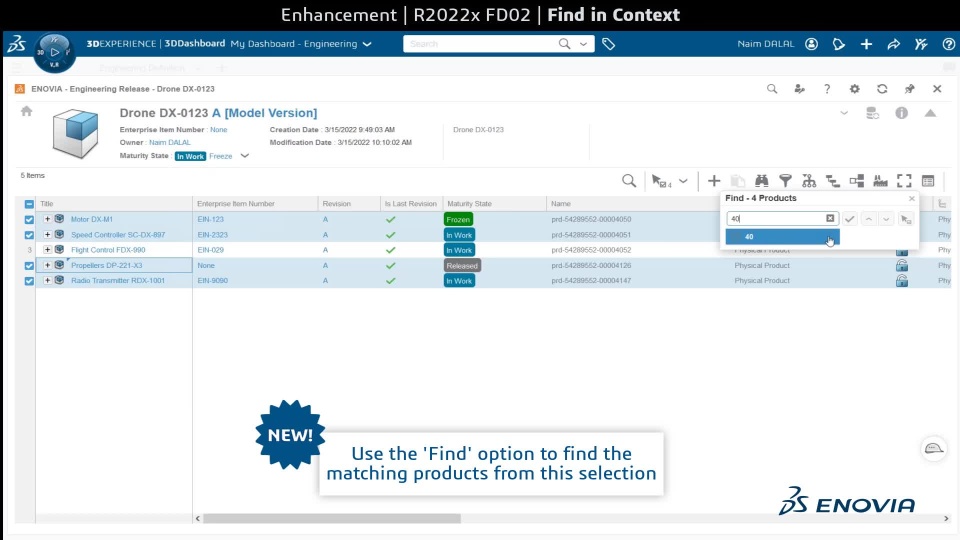
Task: Open the information panel icon
Action: (902, 113)
